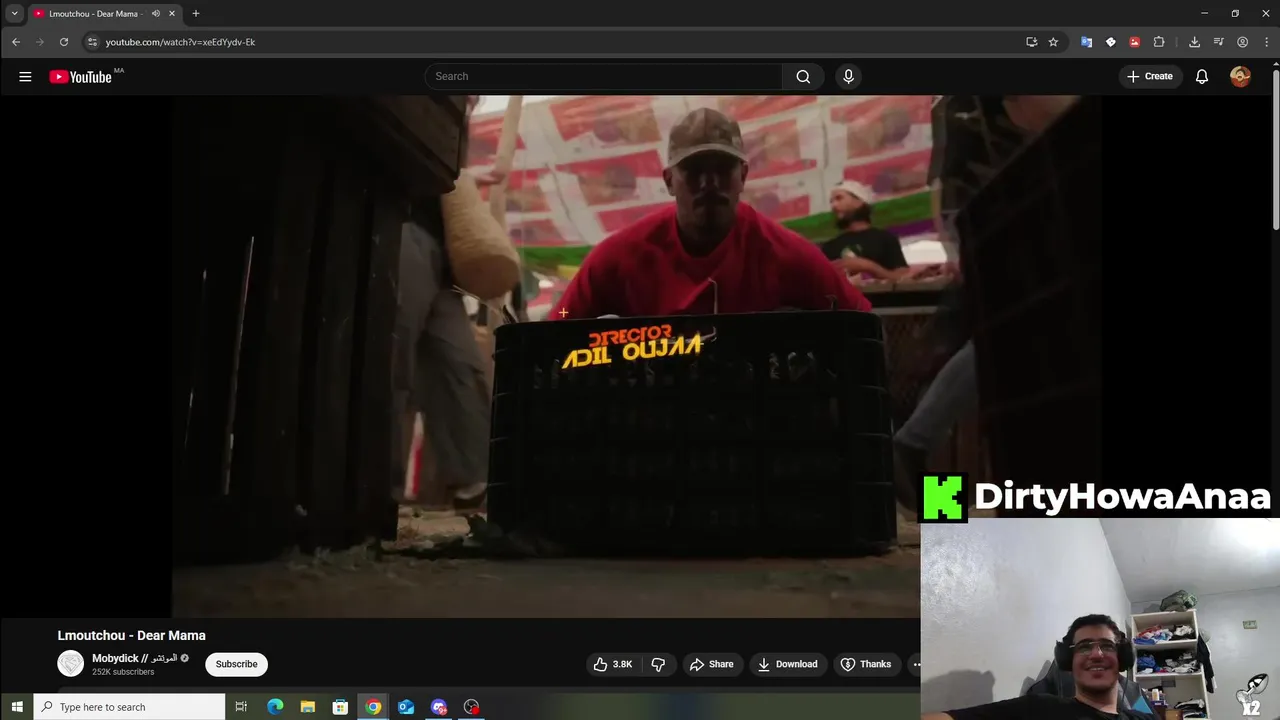The width and height of the screenshot is (1280, 720).
Task: Open File Explorer from the taskbar
Action: (308, 707)
